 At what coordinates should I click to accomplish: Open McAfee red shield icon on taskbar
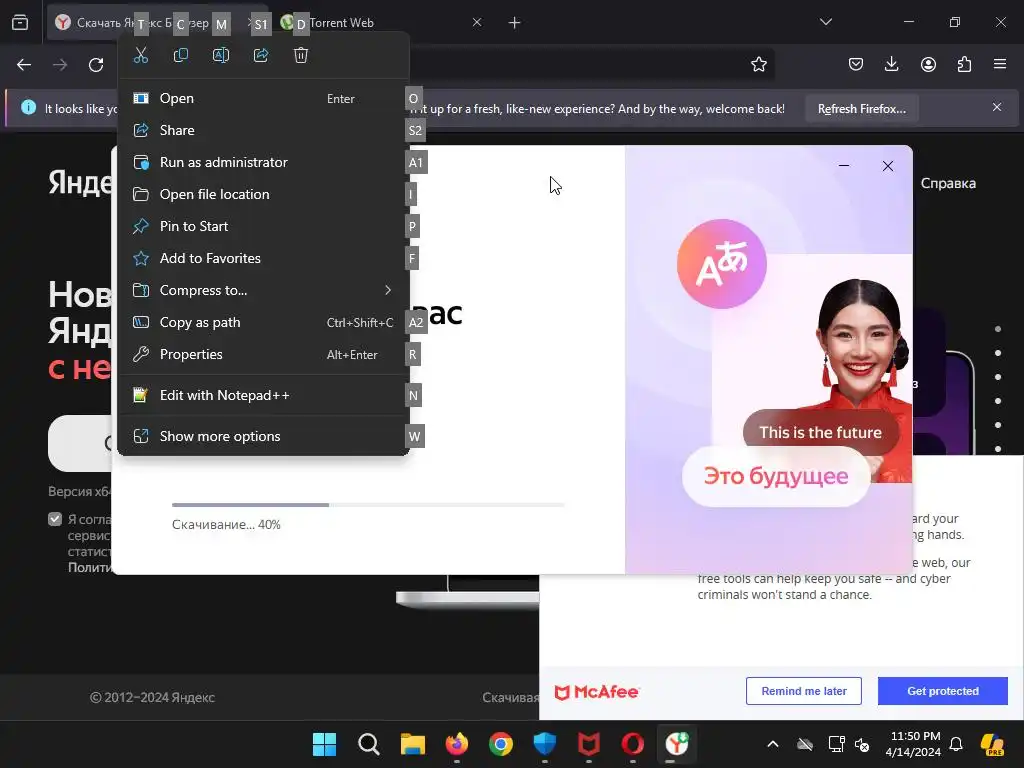[x=588, y=744]
